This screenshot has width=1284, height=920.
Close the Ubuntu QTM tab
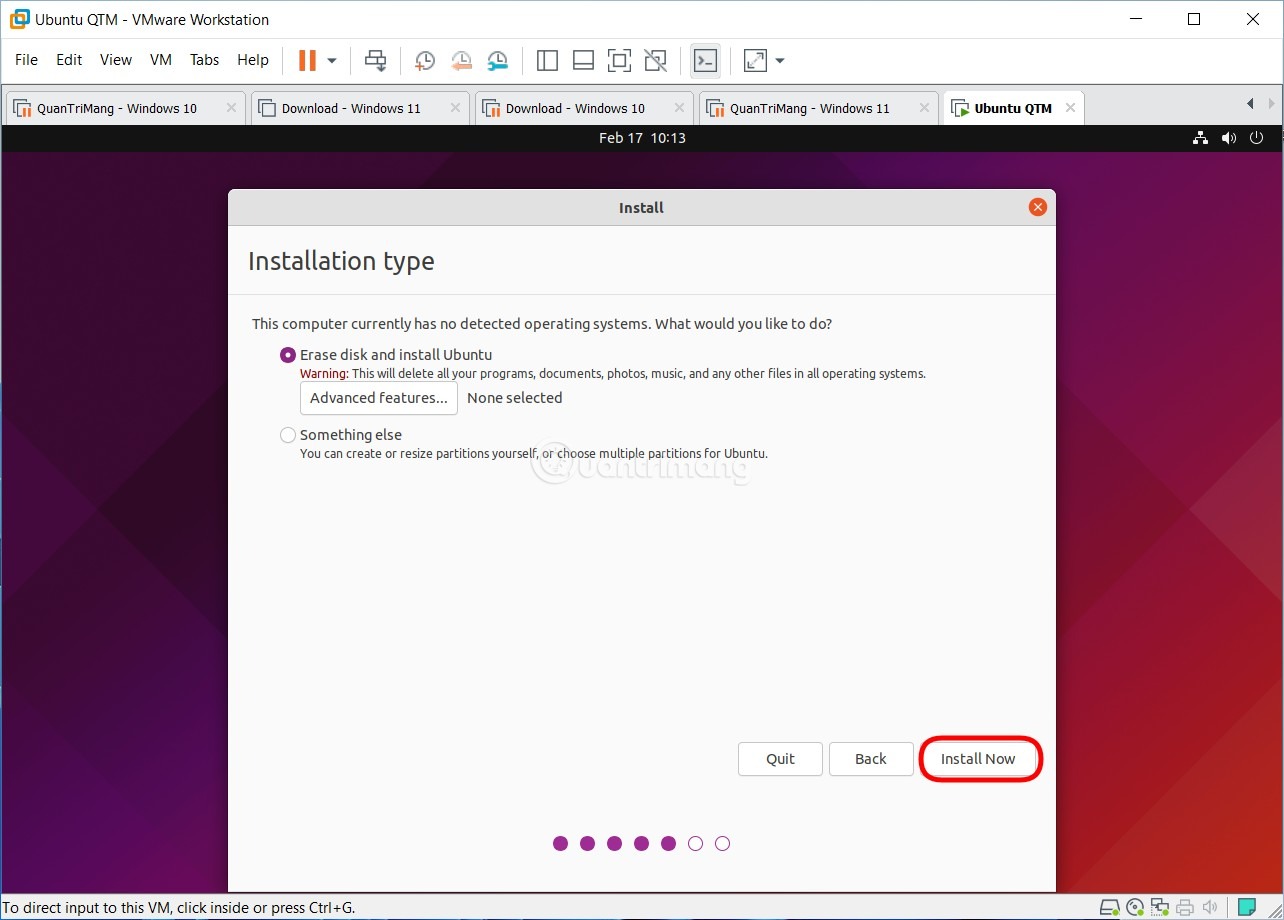1070,108
